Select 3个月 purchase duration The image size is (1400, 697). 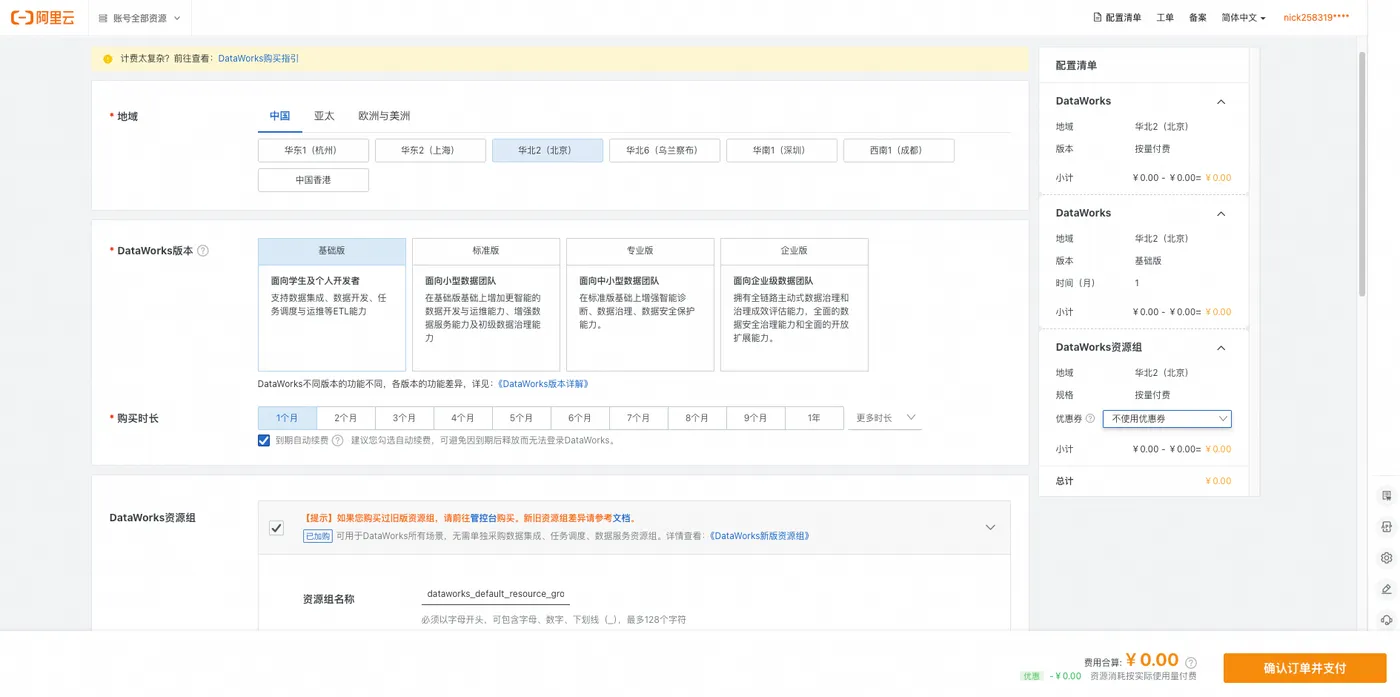coord(404,418)
